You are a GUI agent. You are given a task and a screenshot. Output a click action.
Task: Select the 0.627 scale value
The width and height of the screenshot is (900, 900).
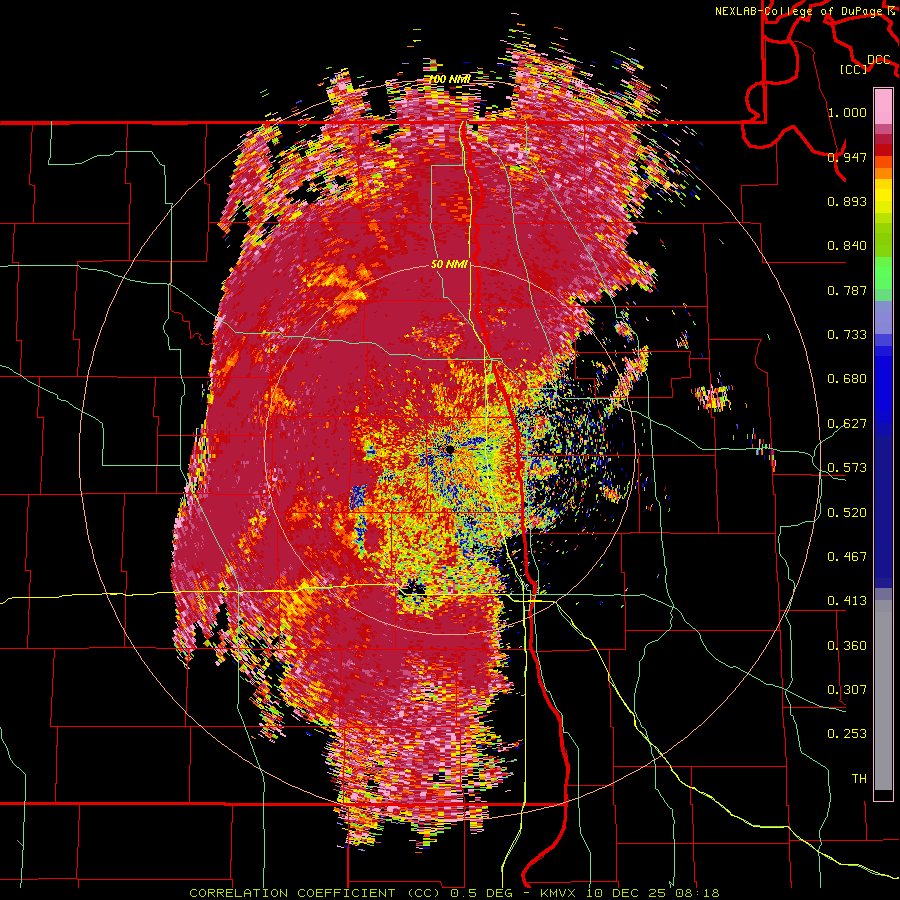[x=847, y=424]
